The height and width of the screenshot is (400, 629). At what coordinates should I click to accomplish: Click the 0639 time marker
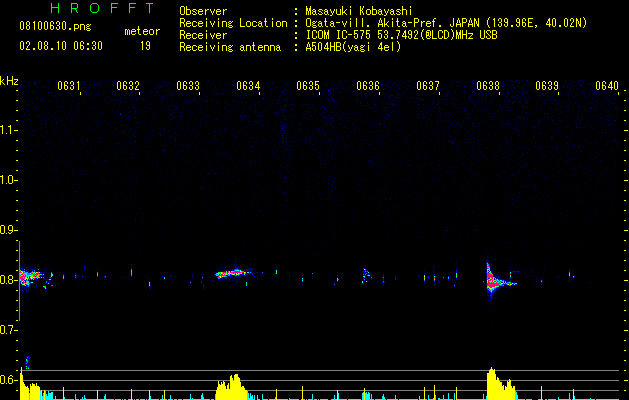point(547,86)
